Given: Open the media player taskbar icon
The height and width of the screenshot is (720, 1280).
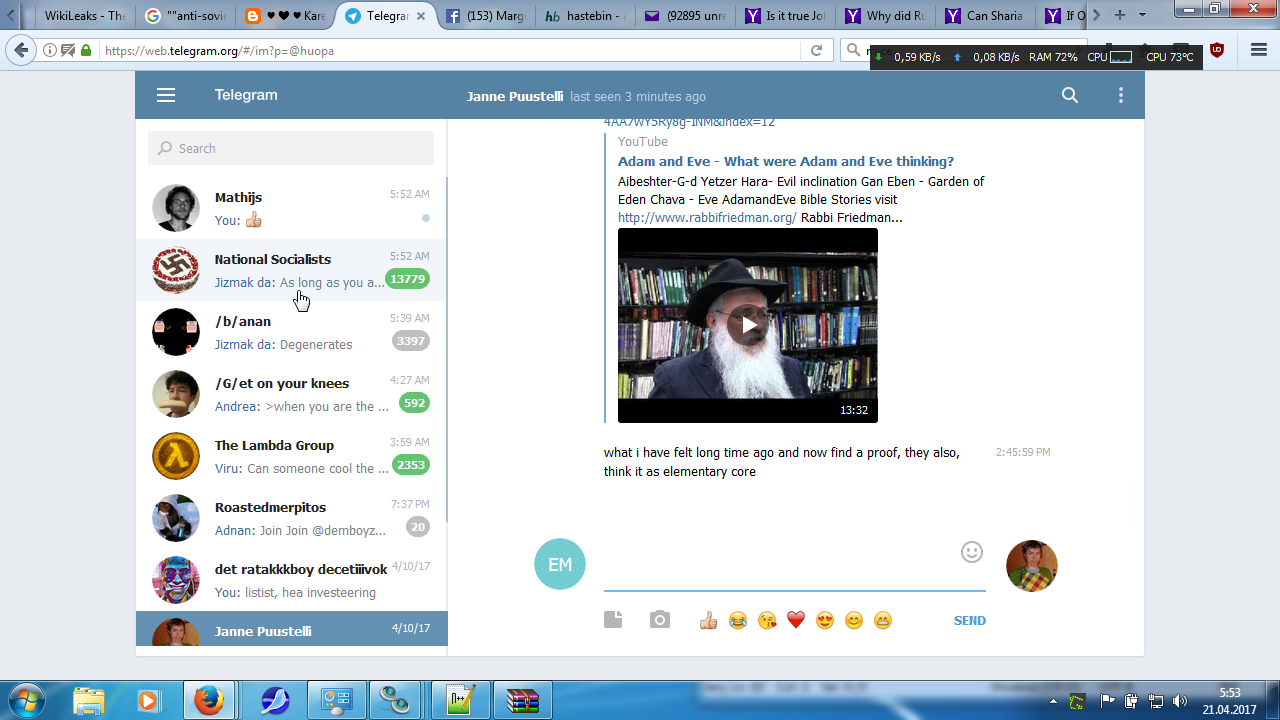Looking at the screenshot, I should [148, 700].
